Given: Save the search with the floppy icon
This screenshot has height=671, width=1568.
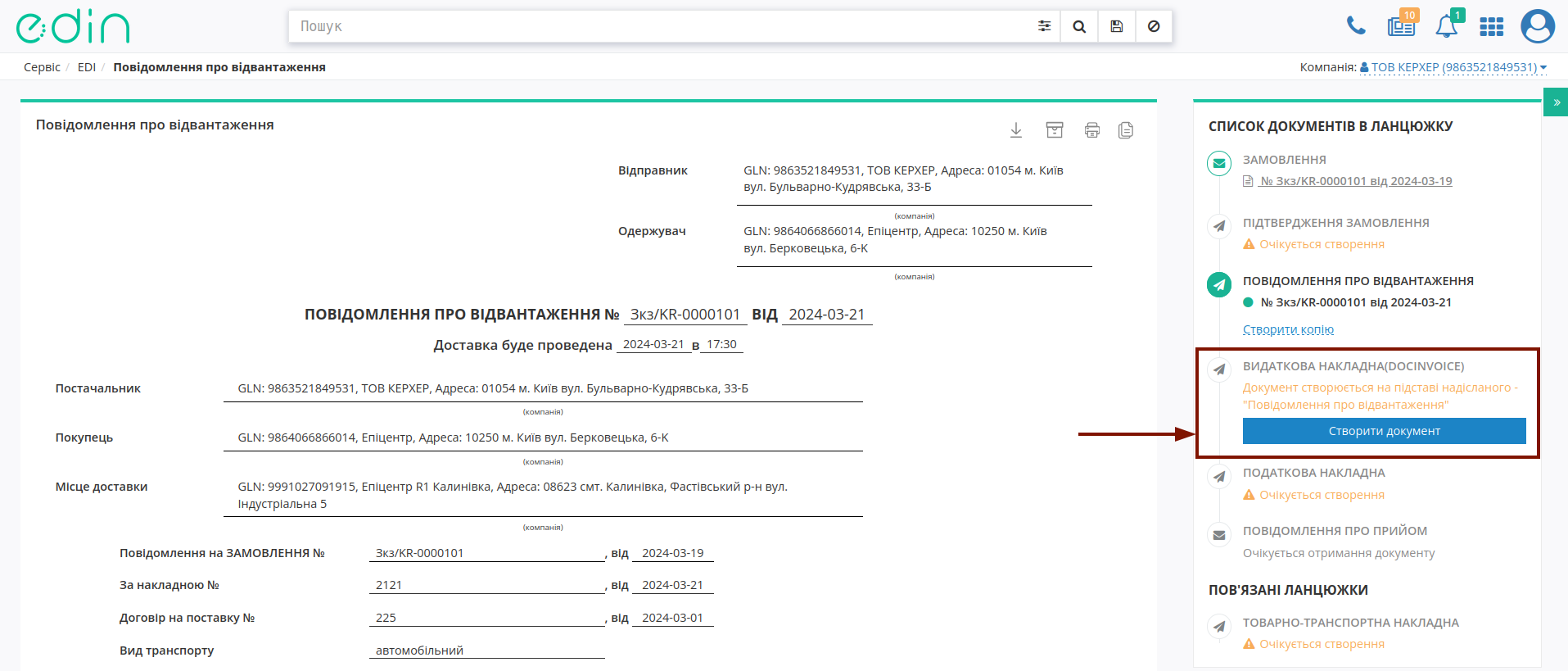Looking at the screenshot, I should pos(1116,26).
